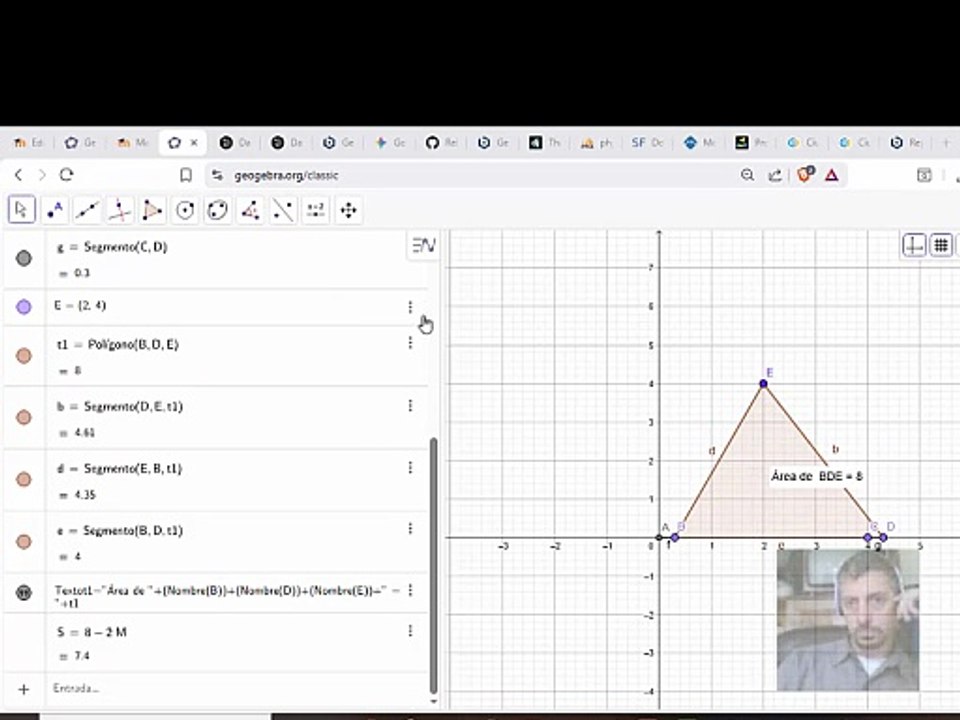Screen dimensions: 960x720
Task: Toggle axes display in graphics view
Action: 914,246
